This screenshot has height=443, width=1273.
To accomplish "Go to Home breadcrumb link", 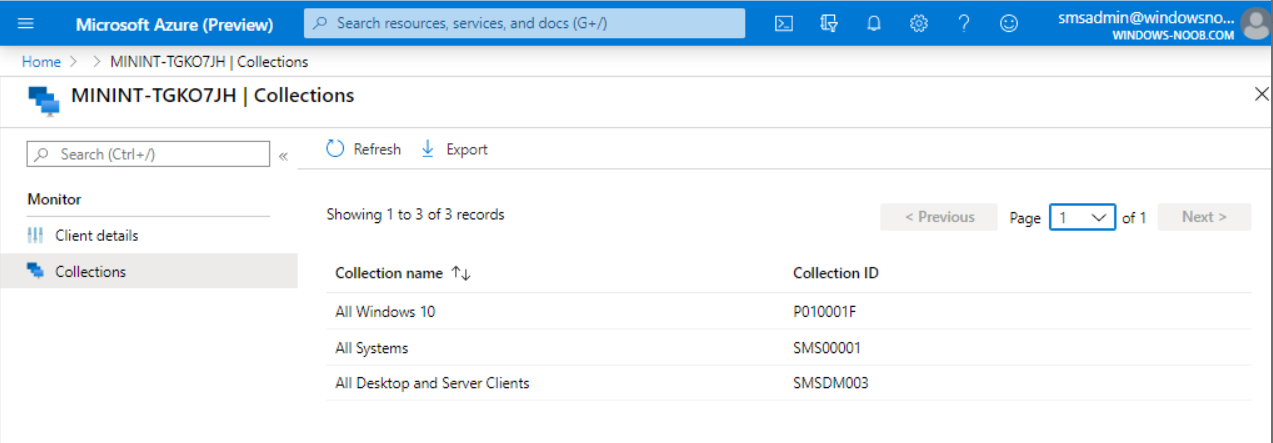I will pos(41,61).
